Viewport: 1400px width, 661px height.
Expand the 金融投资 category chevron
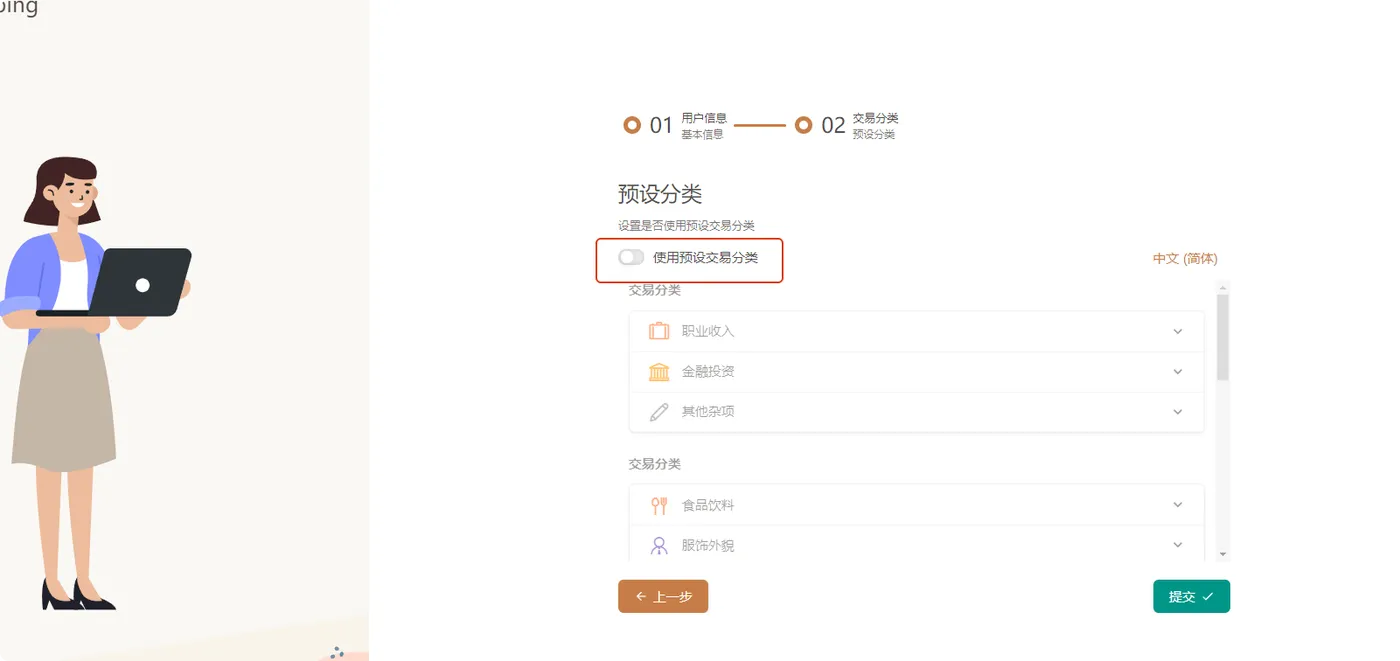click(x=1177, y=372)
